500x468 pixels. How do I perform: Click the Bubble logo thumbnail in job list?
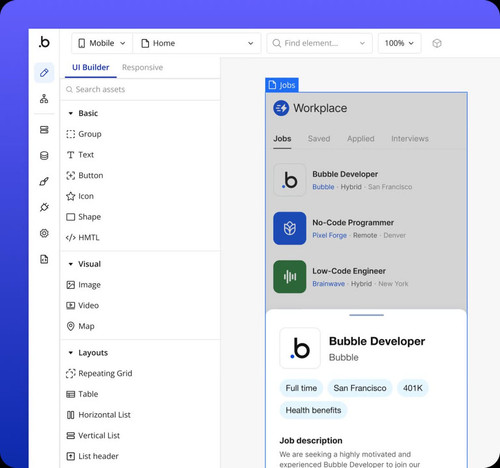point(290,180)
